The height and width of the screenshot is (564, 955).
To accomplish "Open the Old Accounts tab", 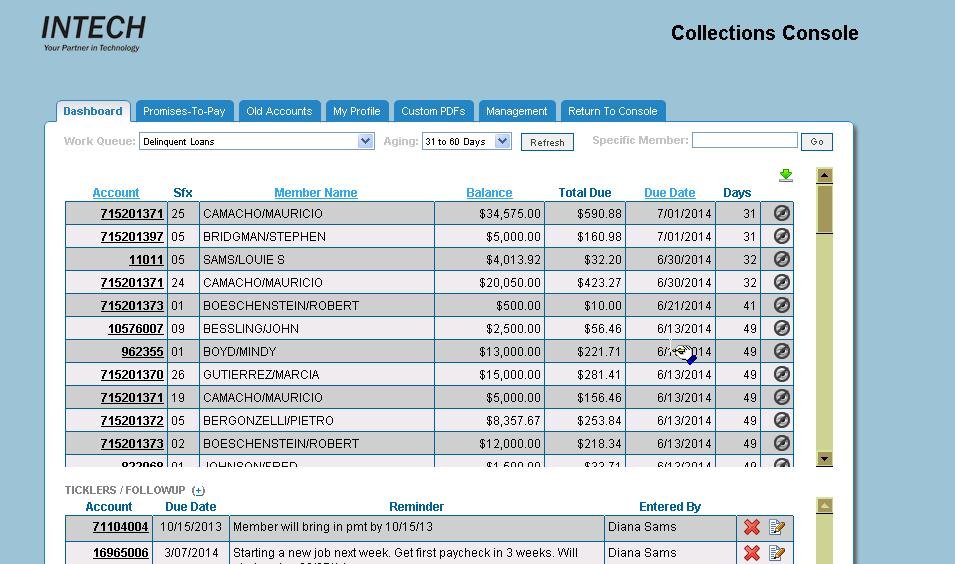I will click(279, 111).
